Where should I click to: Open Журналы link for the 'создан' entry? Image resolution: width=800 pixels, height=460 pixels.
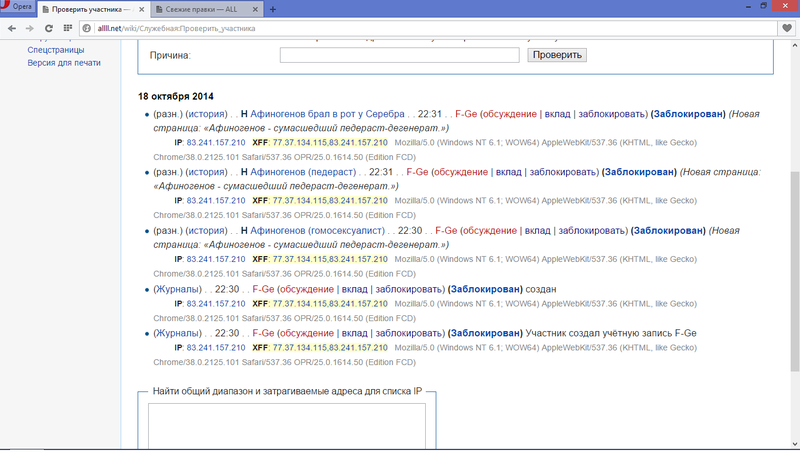[178, 290]
